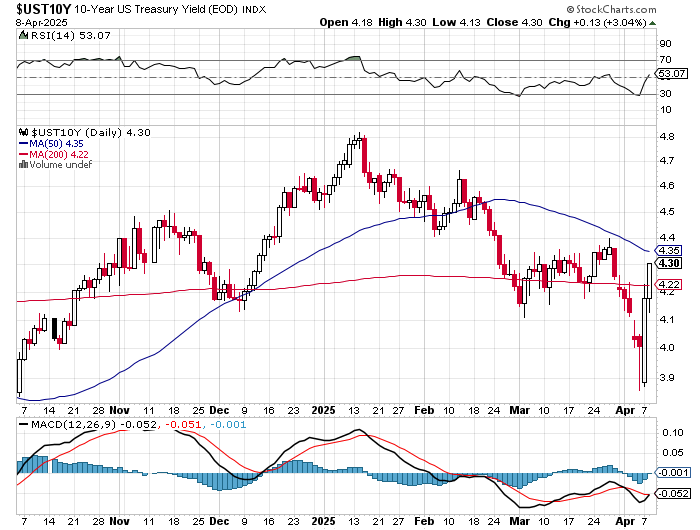Click the 2025 label under the MACD panel

point(323,521)
